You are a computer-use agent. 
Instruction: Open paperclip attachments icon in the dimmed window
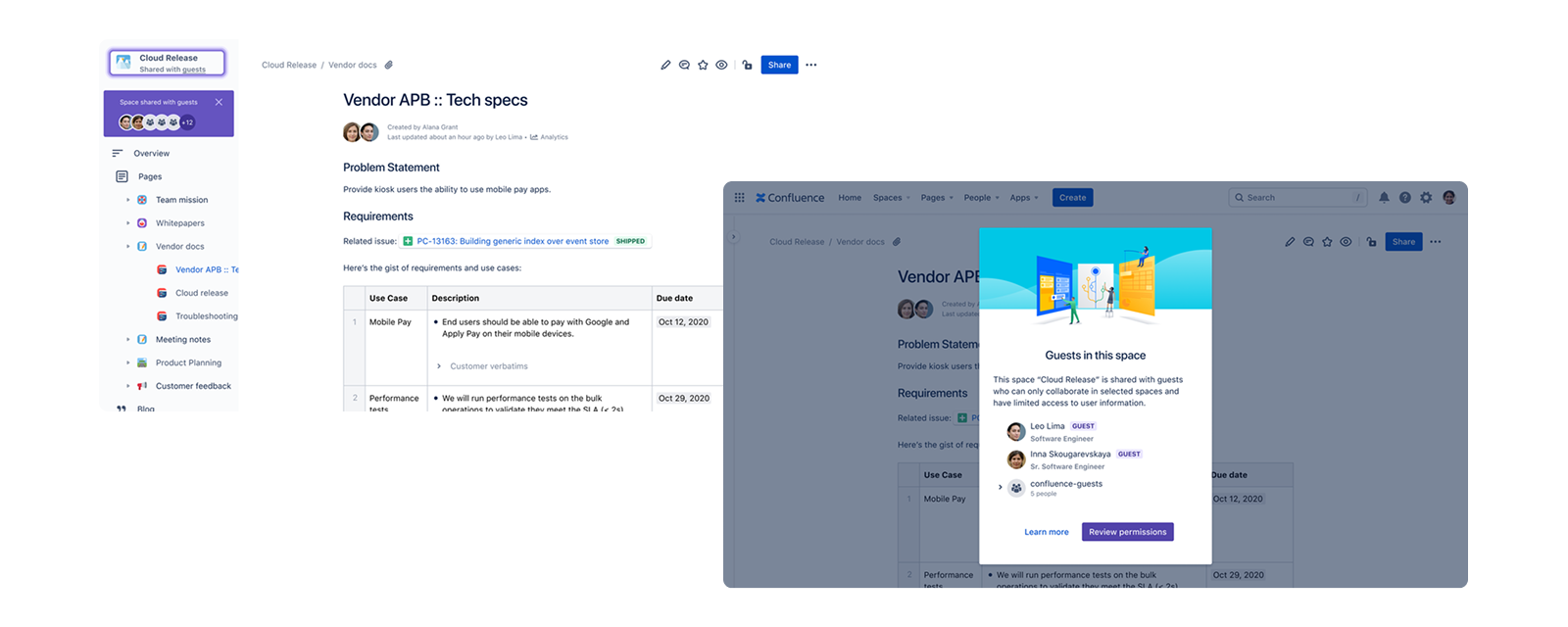[x=897, y=242]
